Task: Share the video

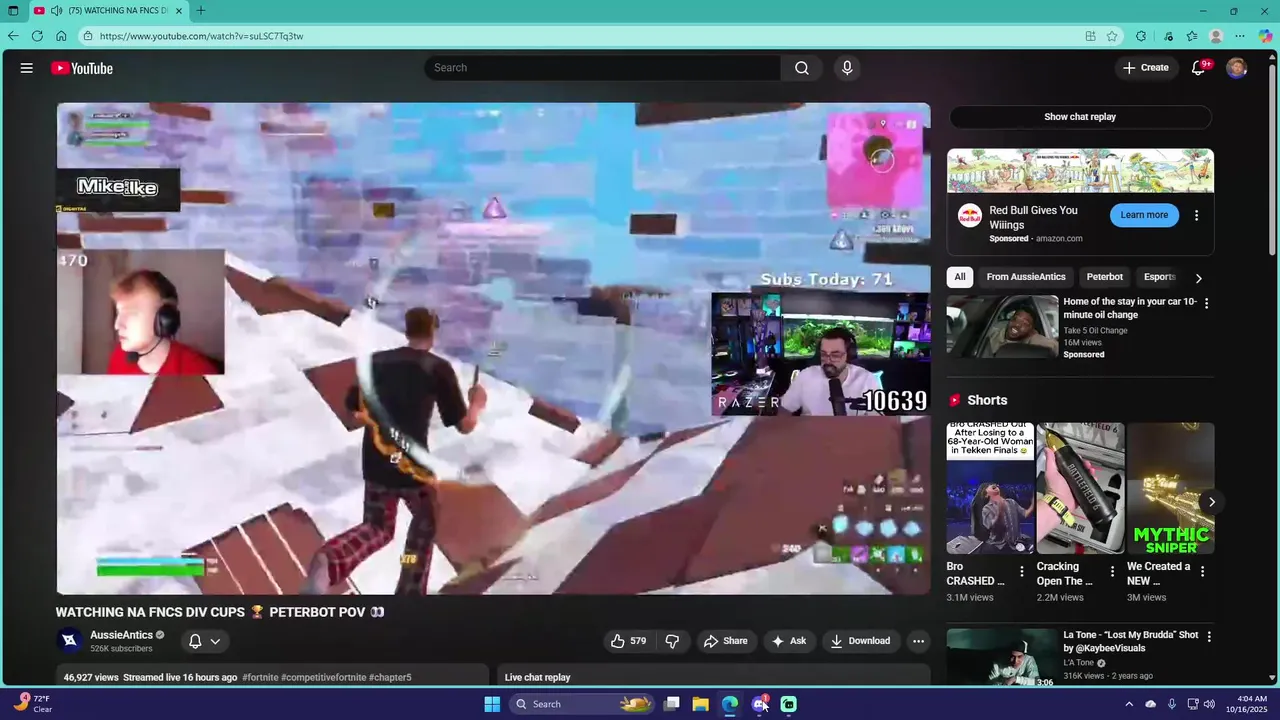Action: (726, 641)
